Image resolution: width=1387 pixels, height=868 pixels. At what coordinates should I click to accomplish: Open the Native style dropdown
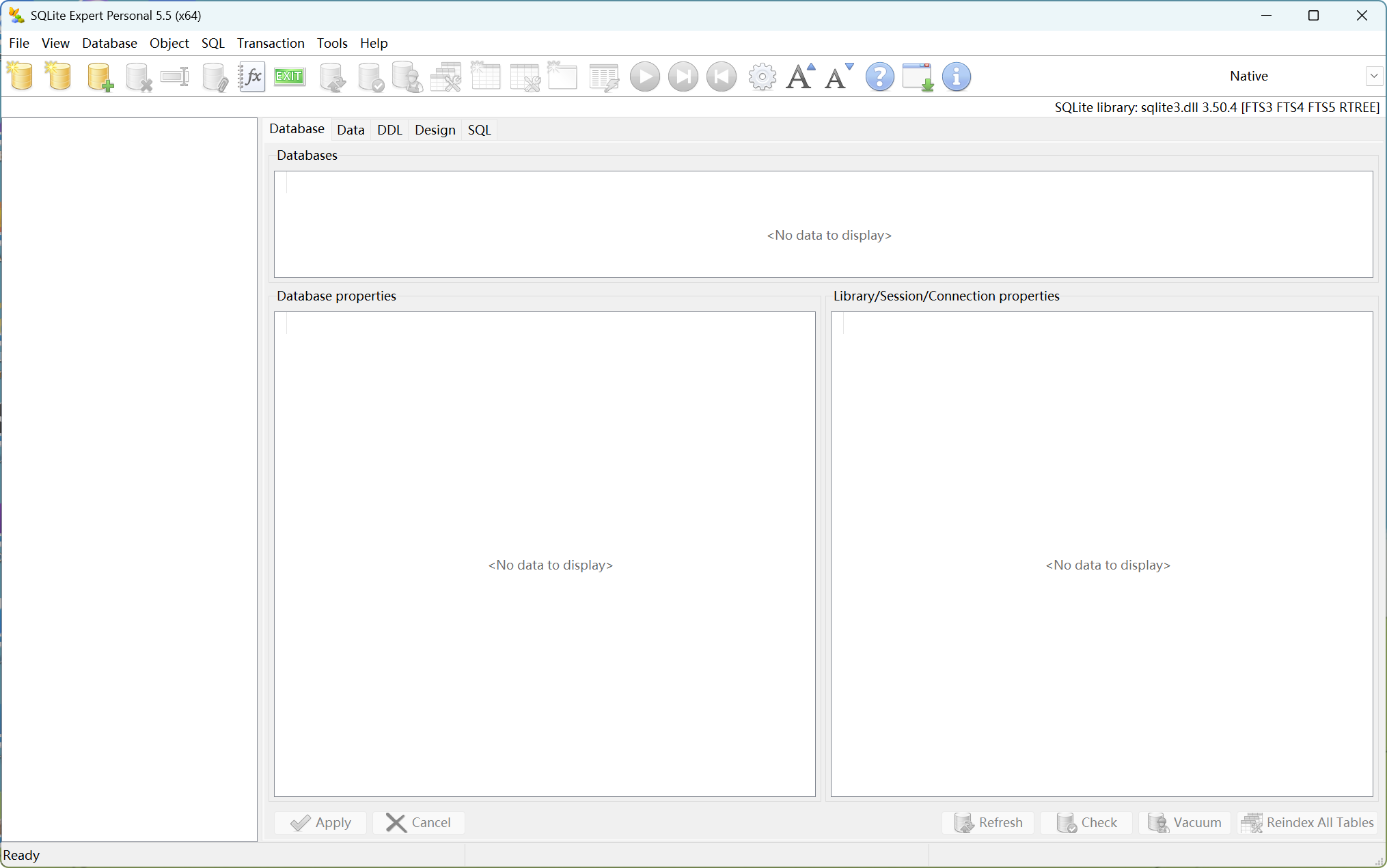[x=1373, y=76]
